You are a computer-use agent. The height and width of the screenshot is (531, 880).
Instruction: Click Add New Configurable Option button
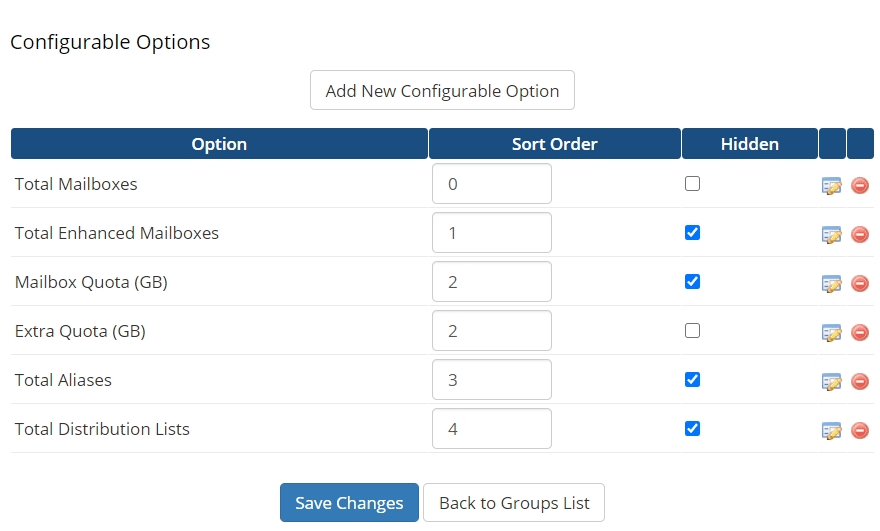pyautogui.click(x=442, y=90)
